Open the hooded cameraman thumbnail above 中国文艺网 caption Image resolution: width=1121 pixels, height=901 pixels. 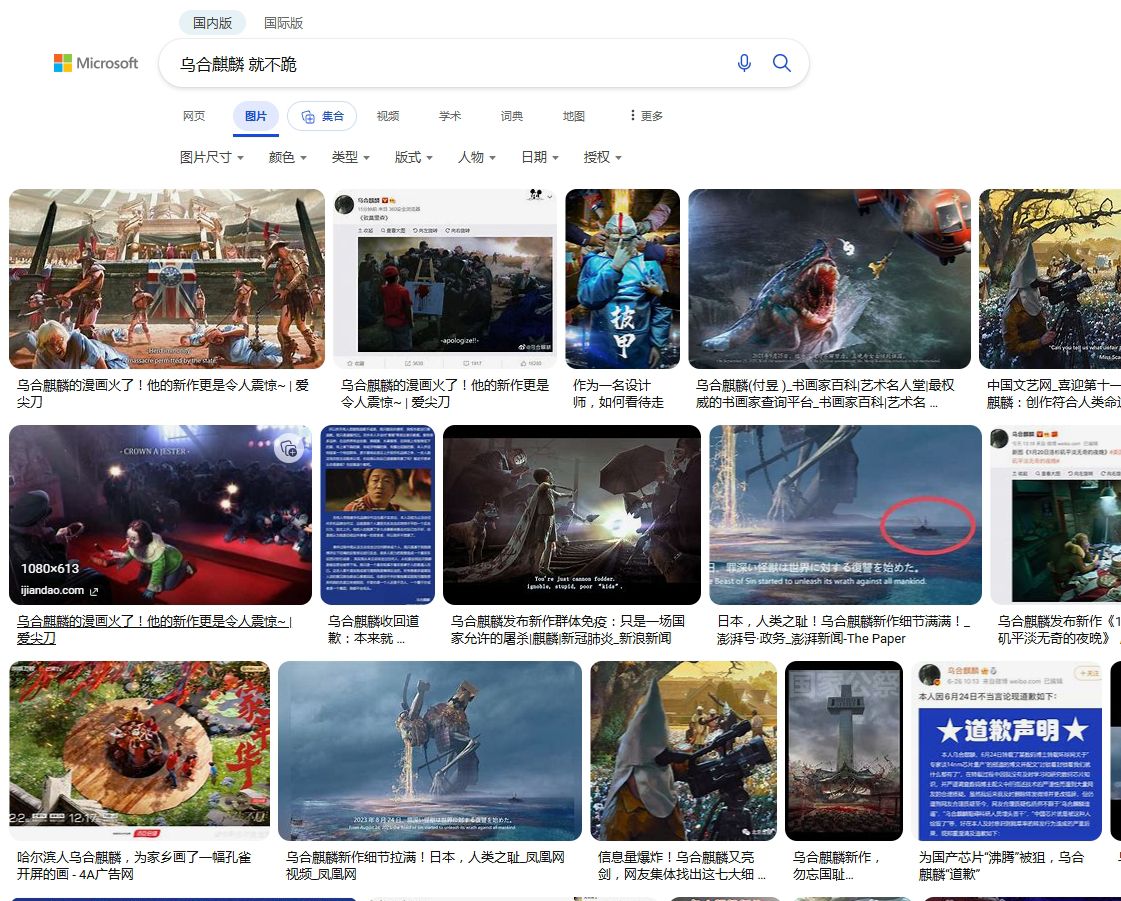pyautogui.click(x=1050, y=279)
